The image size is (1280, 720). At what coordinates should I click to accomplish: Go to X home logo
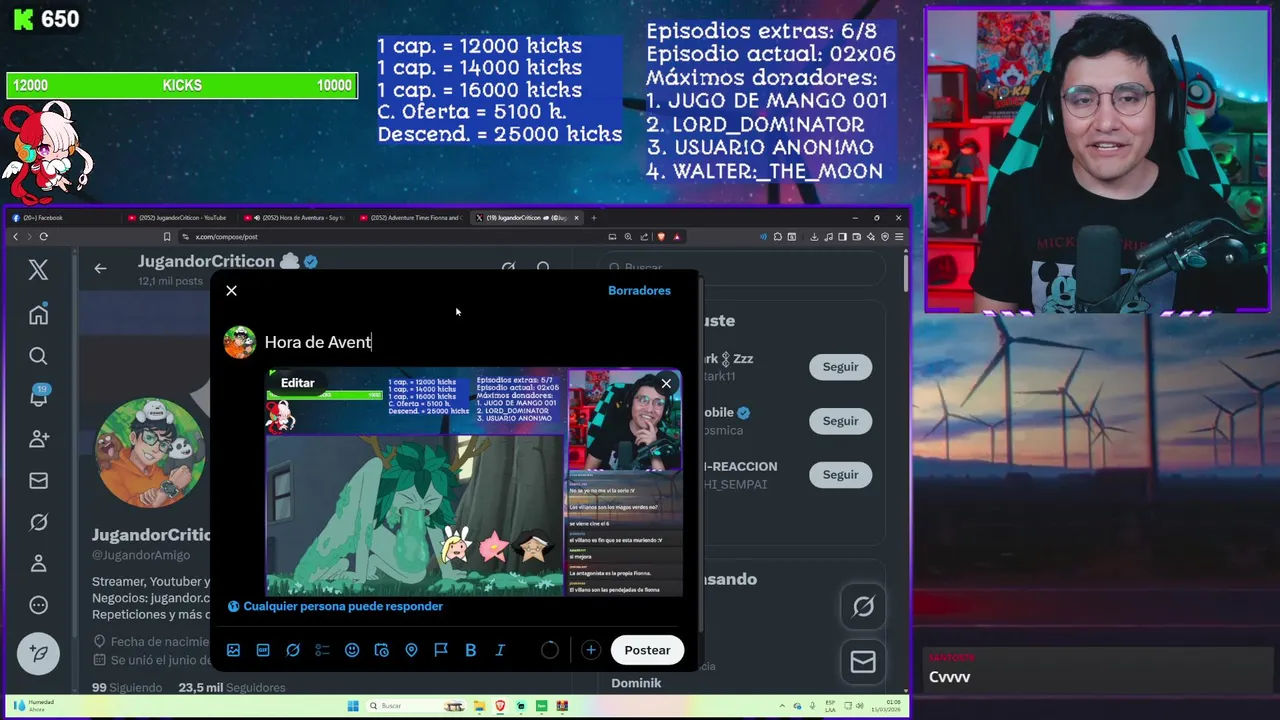click(38, 269)
